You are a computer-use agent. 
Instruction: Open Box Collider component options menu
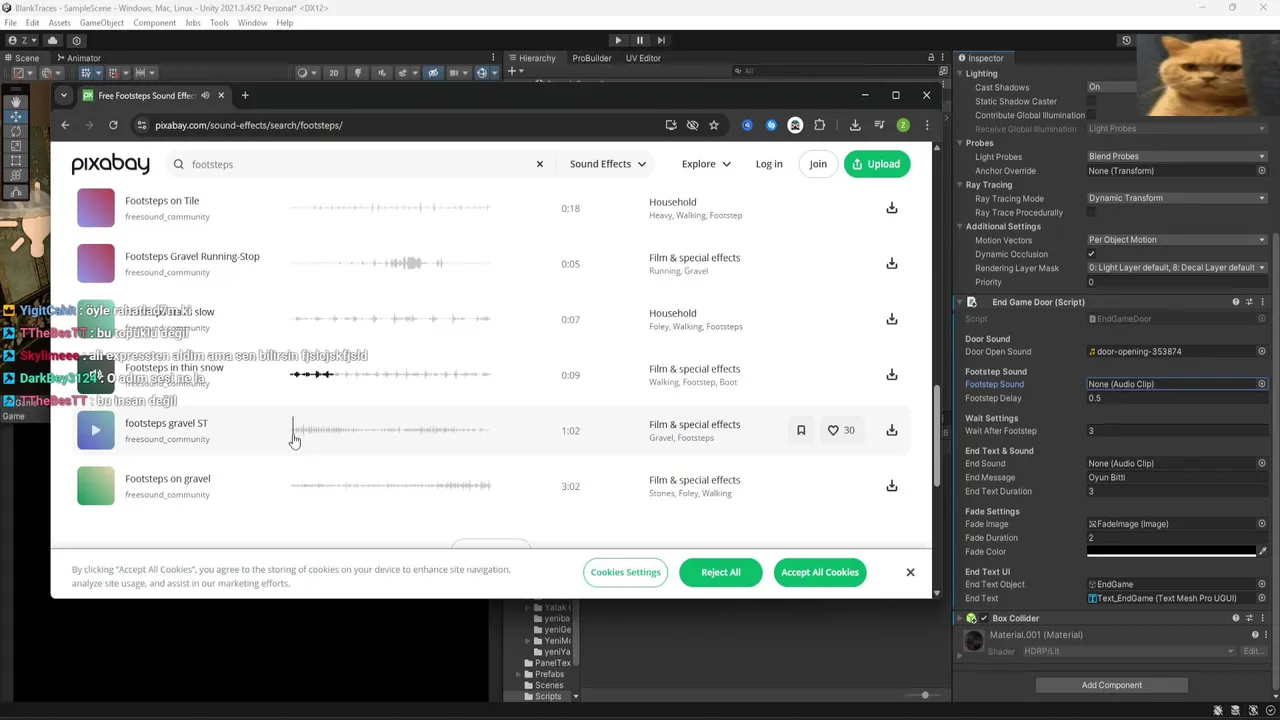coord(1262,618)
